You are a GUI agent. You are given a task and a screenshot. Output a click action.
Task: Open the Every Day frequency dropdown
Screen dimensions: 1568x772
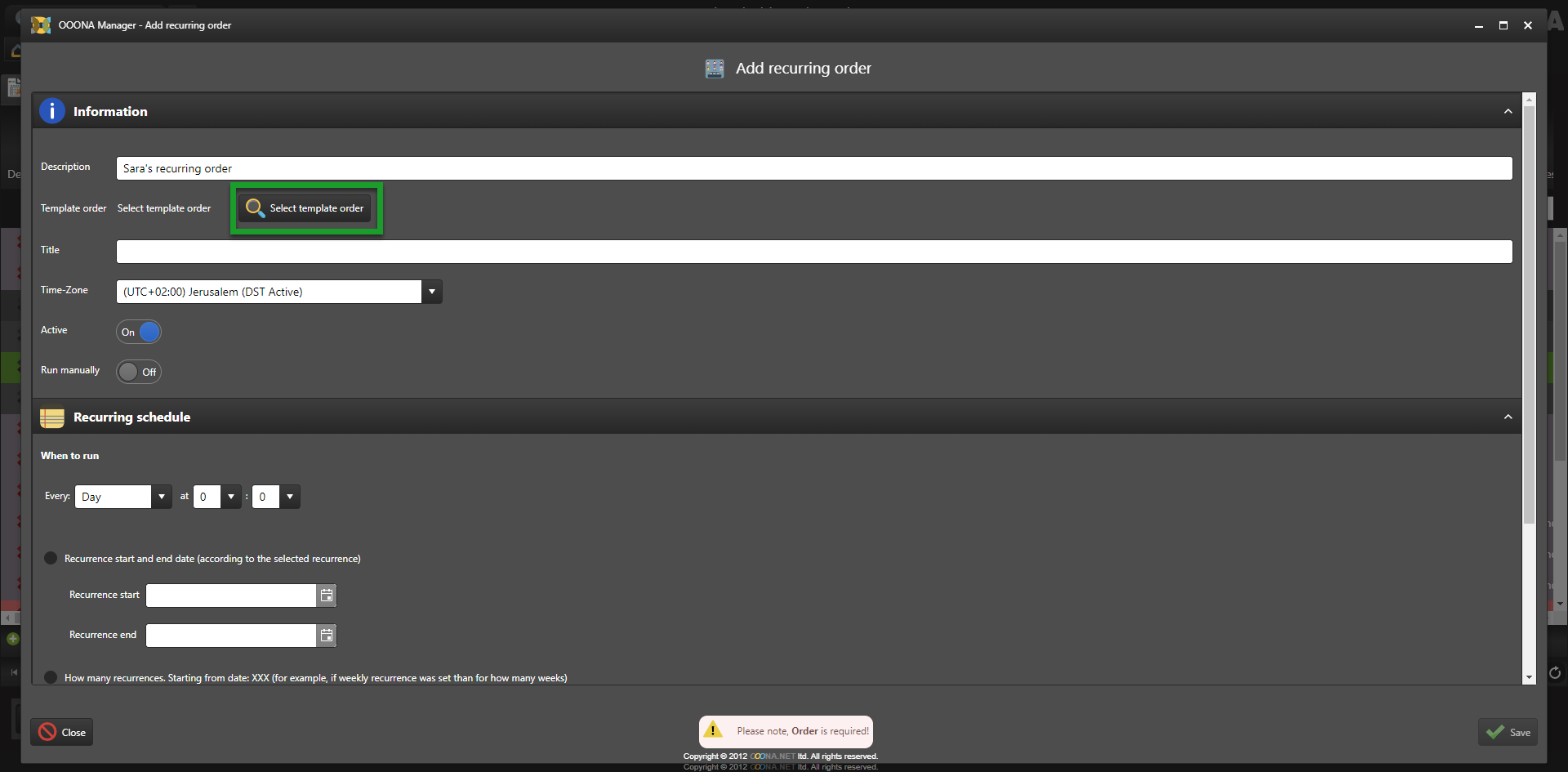click(162, 497)
